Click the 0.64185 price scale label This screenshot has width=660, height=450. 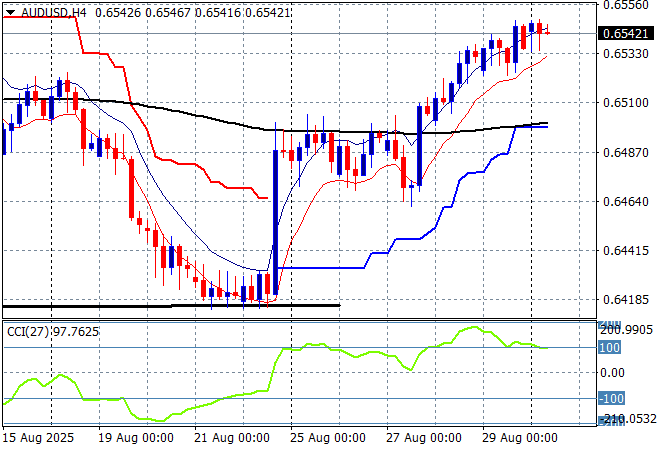(628, 299)
